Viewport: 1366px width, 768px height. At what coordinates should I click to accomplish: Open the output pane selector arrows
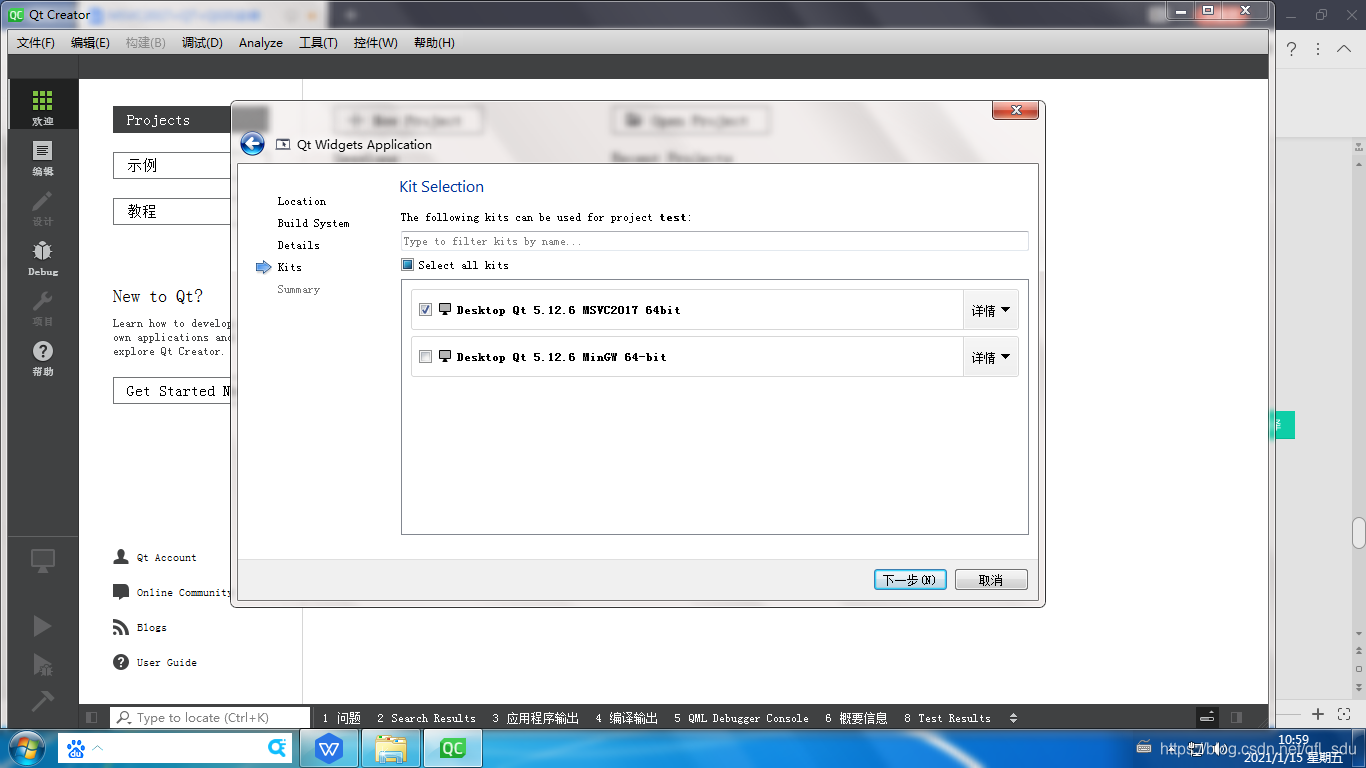coord(1013,718)
